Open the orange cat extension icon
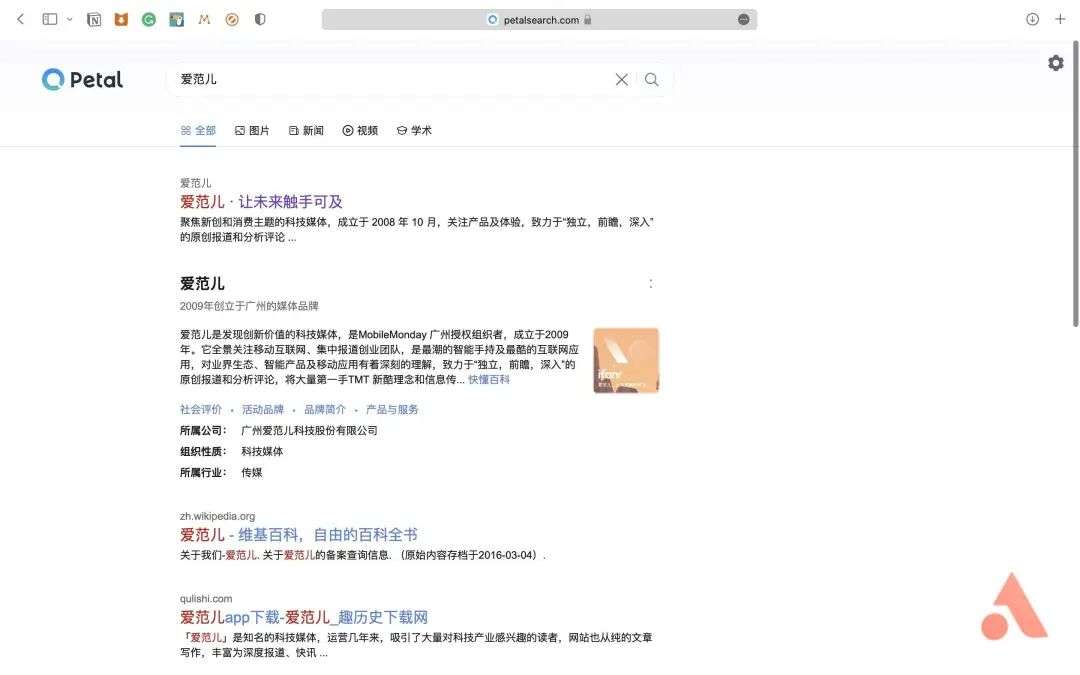This screenshot has height=675, width=1080. (x=121, y=19)
